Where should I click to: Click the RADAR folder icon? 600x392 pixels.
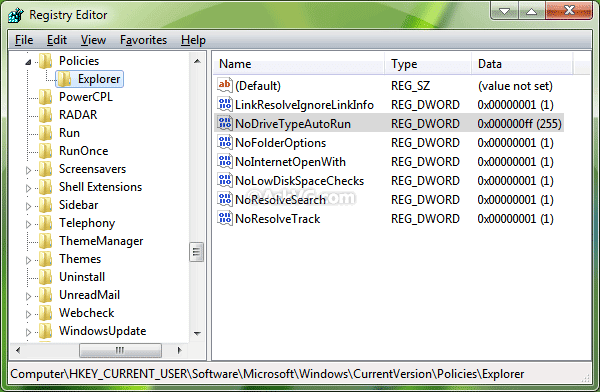coord(46,115)
